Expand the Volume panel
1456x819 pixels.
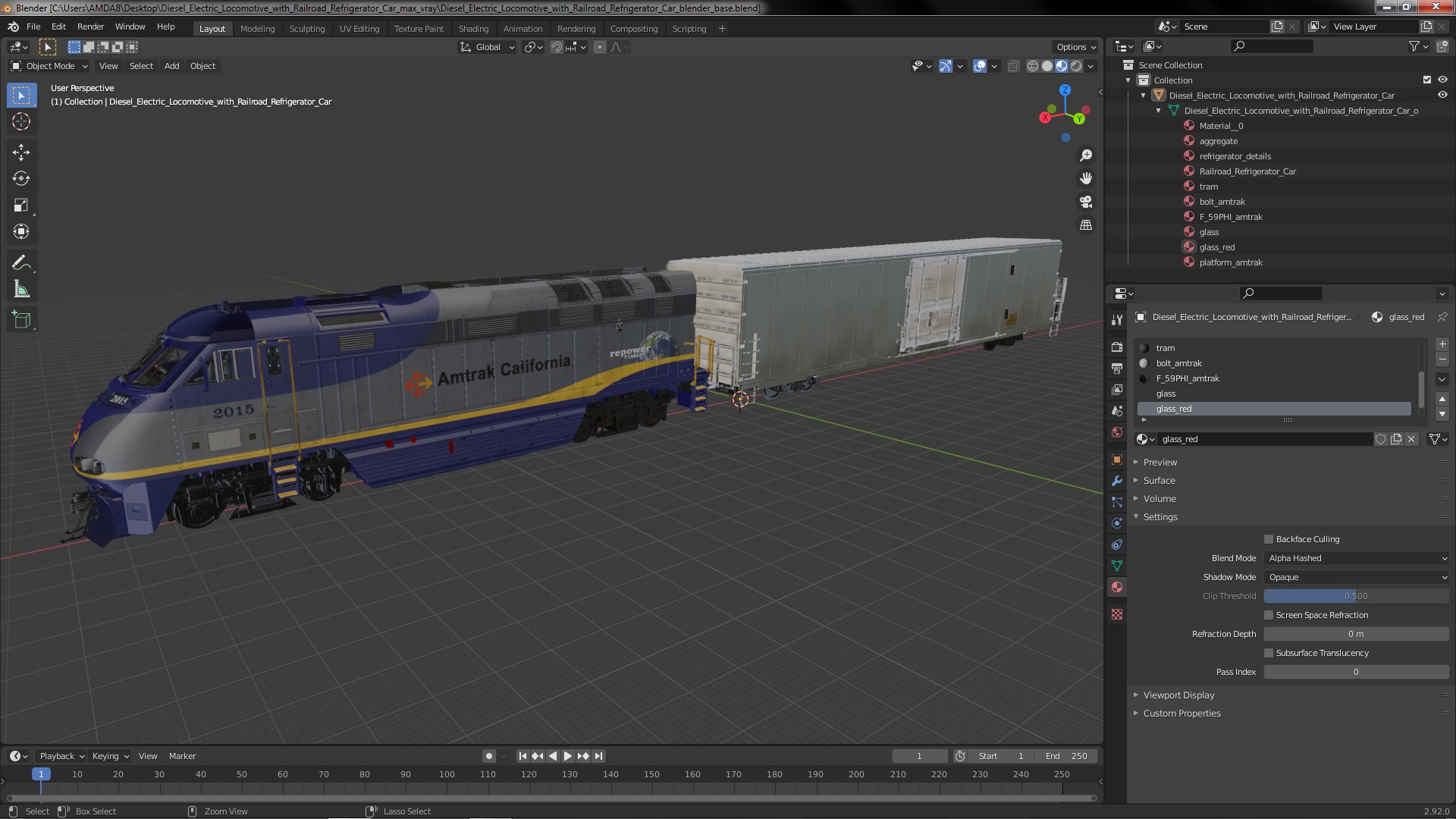click(1159, 498)
